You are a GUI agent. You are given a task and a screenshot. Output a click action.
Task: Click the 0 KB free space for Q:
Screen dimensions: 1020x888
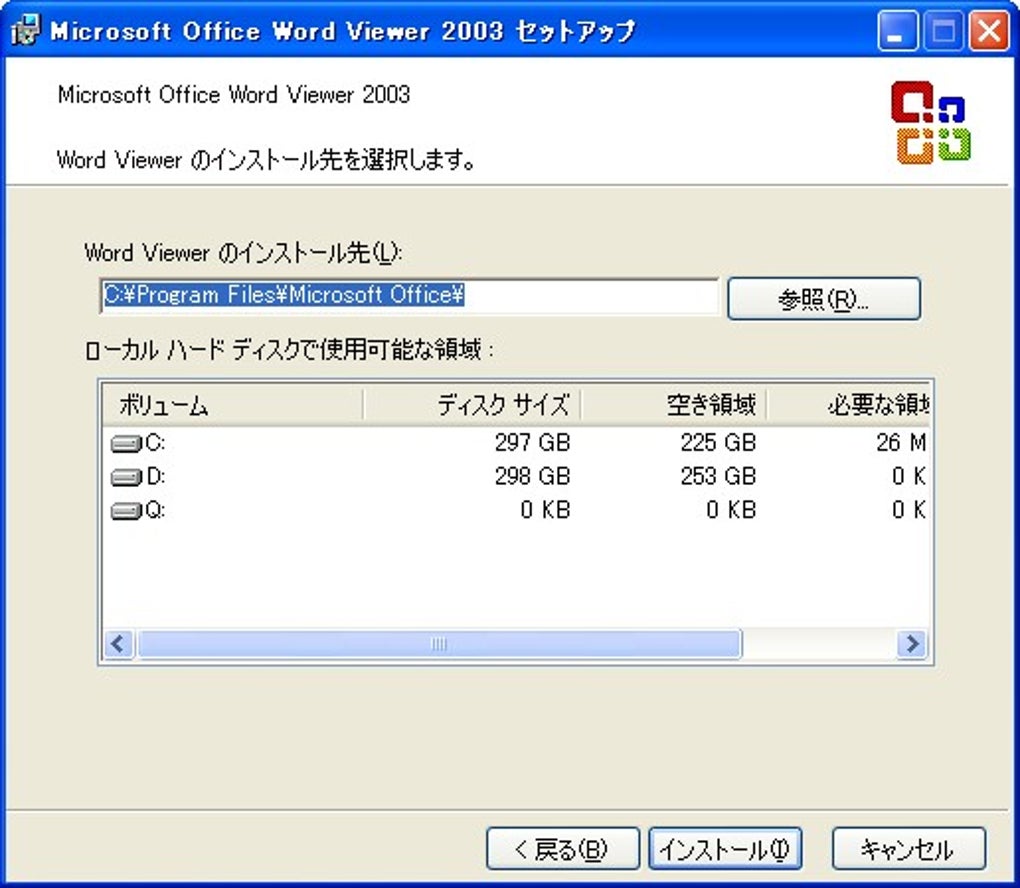(x=731, y=510)
